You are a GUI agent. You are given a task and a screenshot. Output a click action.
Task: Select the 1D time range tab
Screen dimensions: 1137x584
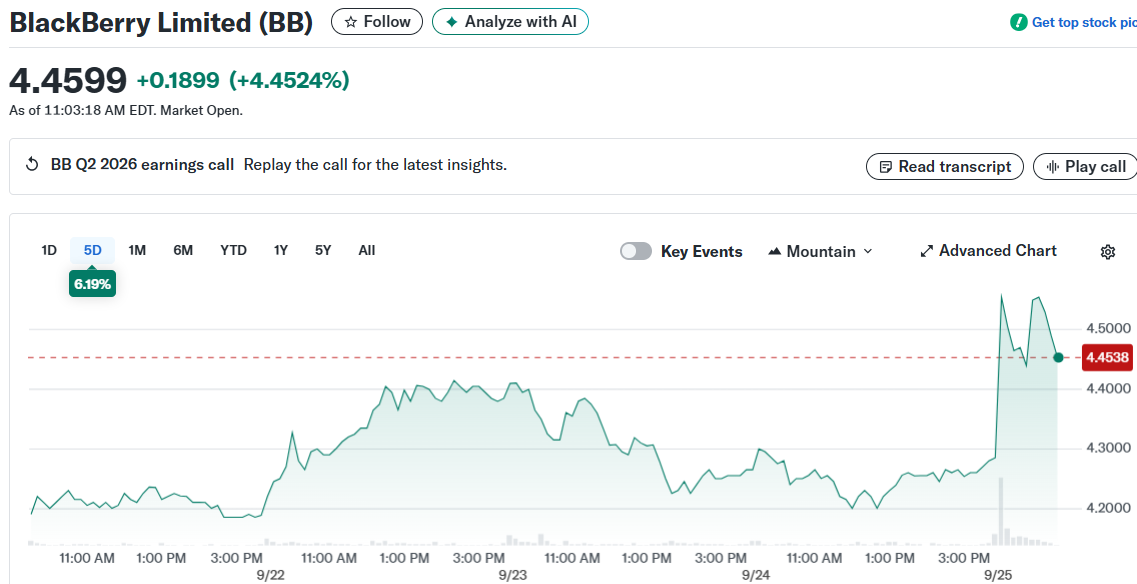tap(49, 250)
